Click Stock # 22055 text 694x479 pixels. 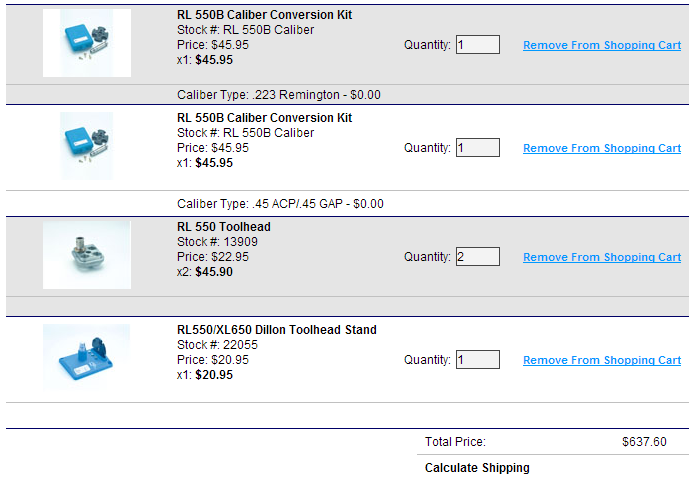pos(217,345)
